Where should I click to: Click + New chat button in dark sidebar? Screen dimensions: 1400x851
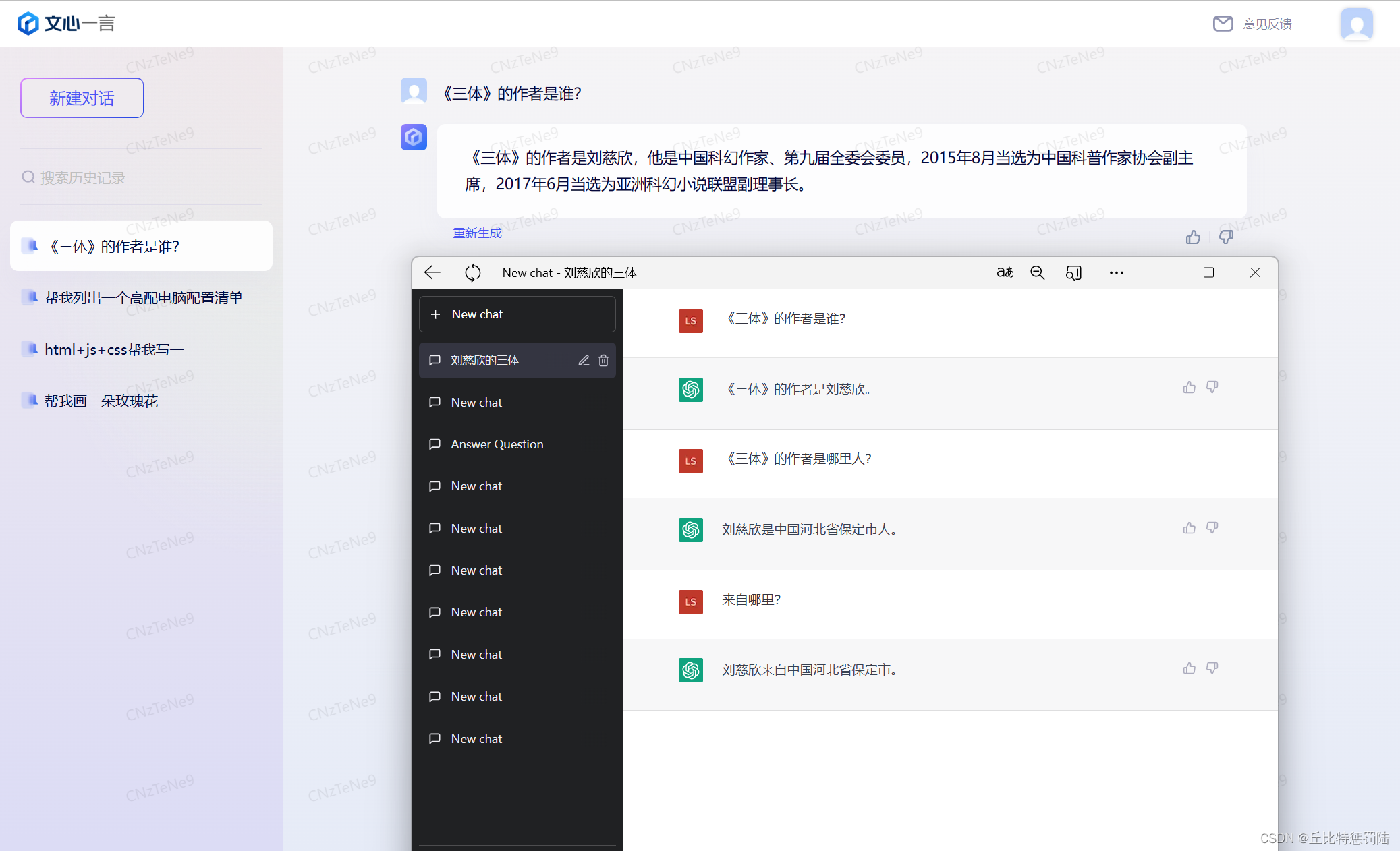(x=517, y=314)
